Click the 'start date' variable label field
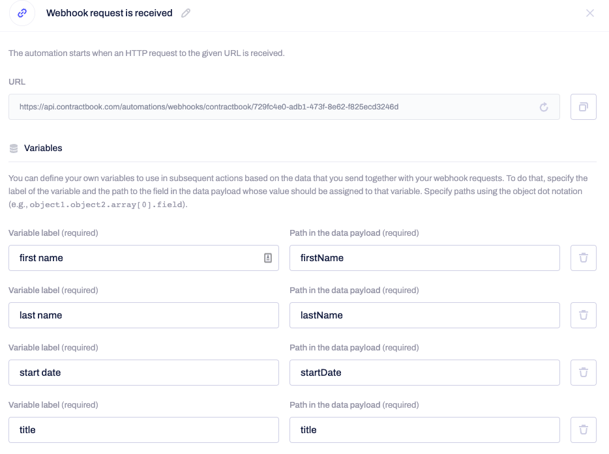The image size is (609, 454). coord(143,372)
